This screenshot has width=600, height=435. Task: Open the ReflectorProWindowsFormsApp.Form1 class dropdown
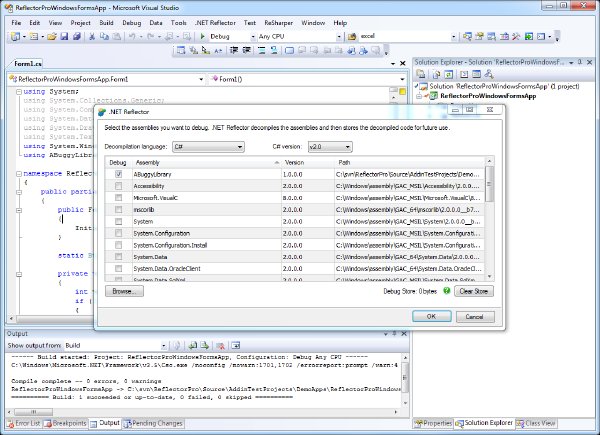tap(106, 79)
